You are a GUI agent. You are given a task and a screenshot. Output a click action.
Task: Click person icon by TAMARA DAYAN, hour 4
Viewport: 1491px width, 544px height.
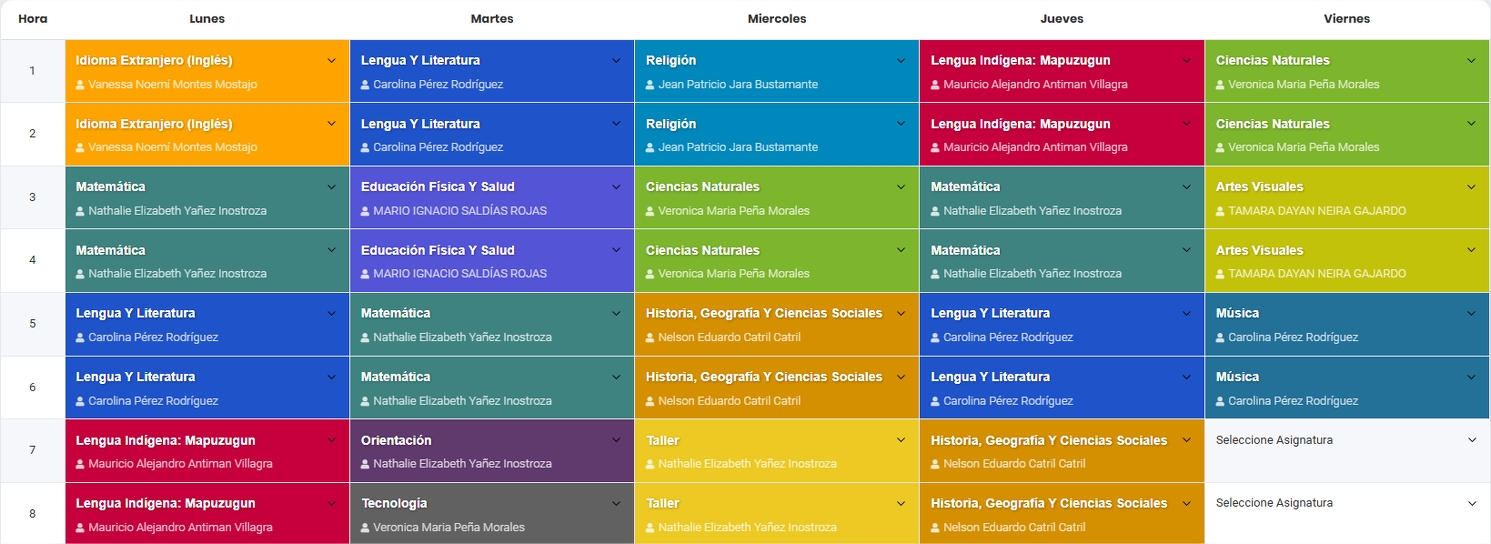[x=1221, y=274]
